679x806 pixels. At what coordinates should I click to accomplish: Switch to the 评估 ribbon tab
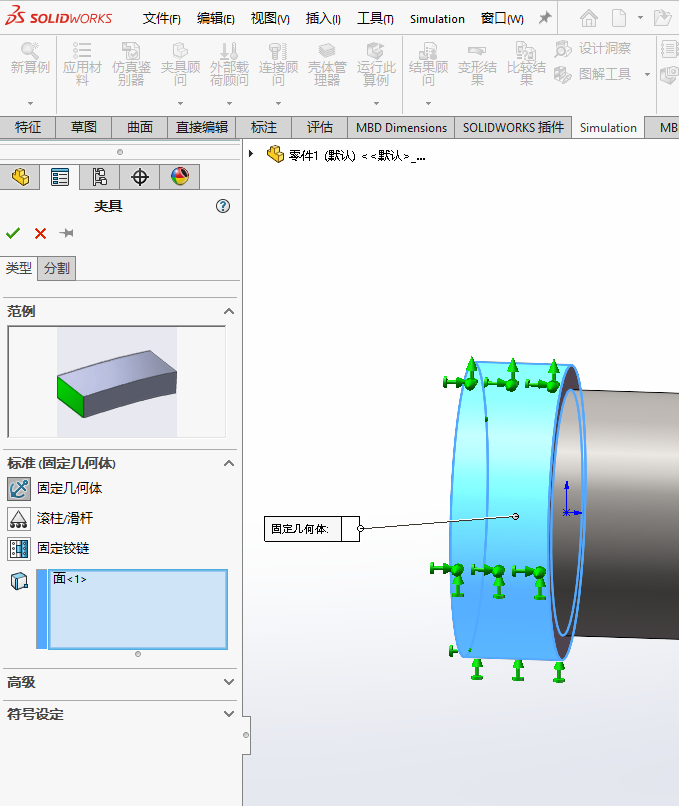point(320,127)
